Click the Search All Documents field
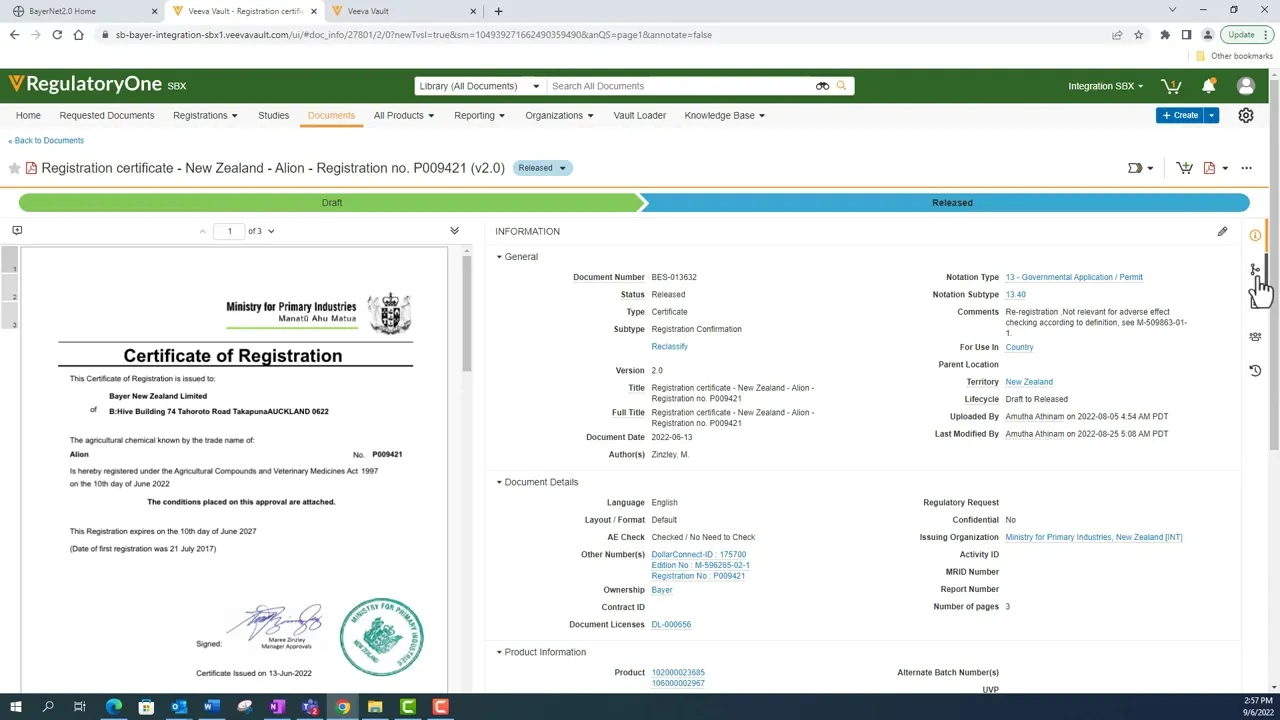Image resolution: width=1280 pixels, height=720 pixels. click(680, 86)
